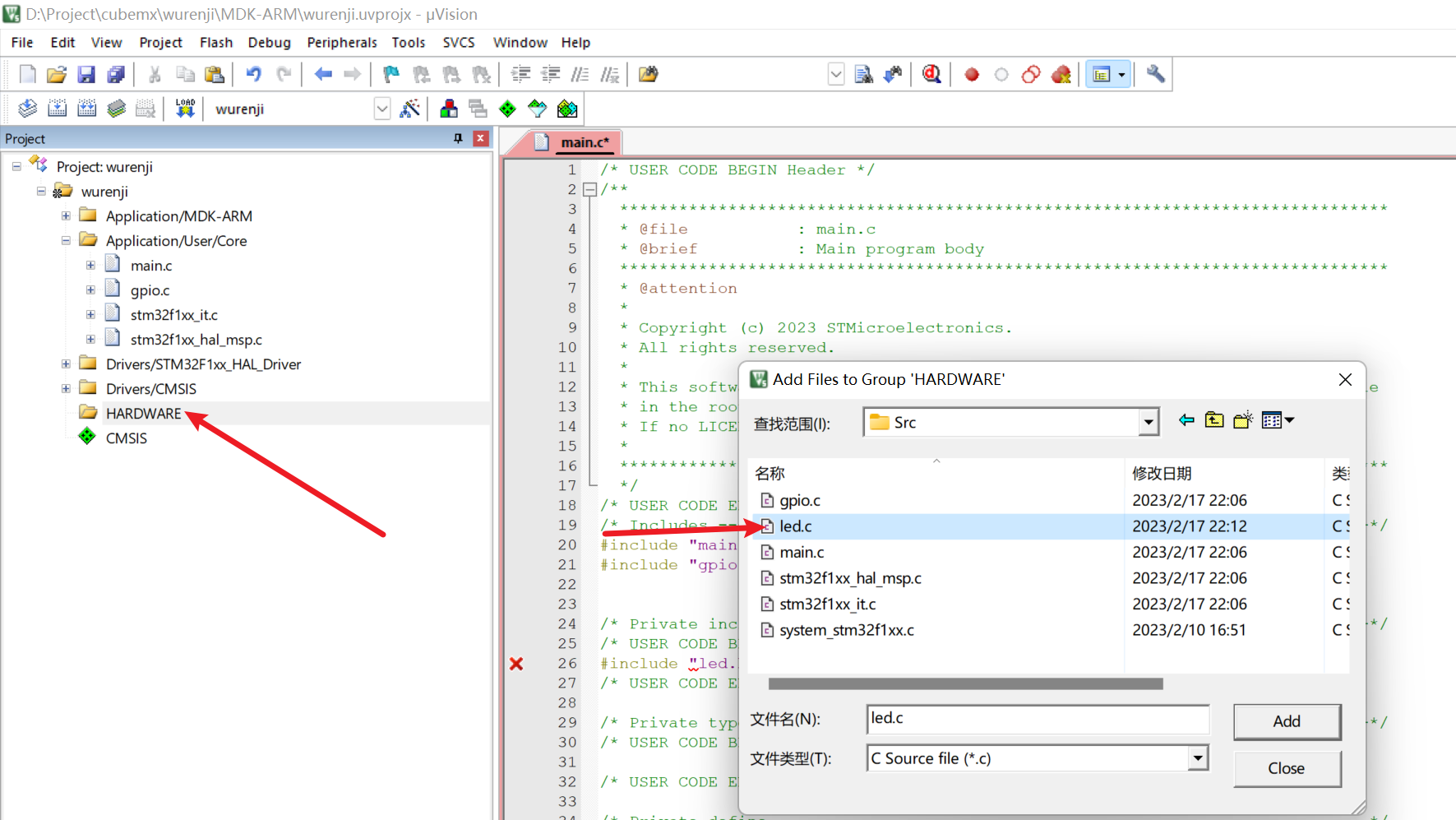
Task: Click the Add button in dialog
Action: (1287, 721)
